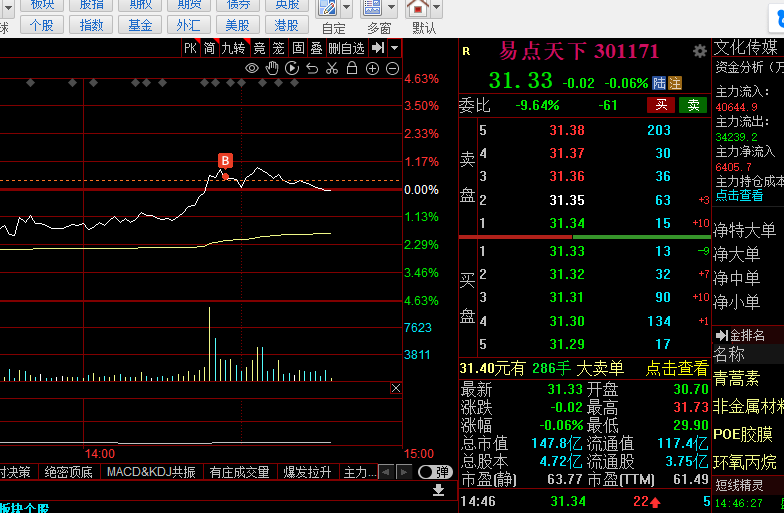Select sell-level 5 price 31.38
Viewport: 784px width, 513px height.
567,130
